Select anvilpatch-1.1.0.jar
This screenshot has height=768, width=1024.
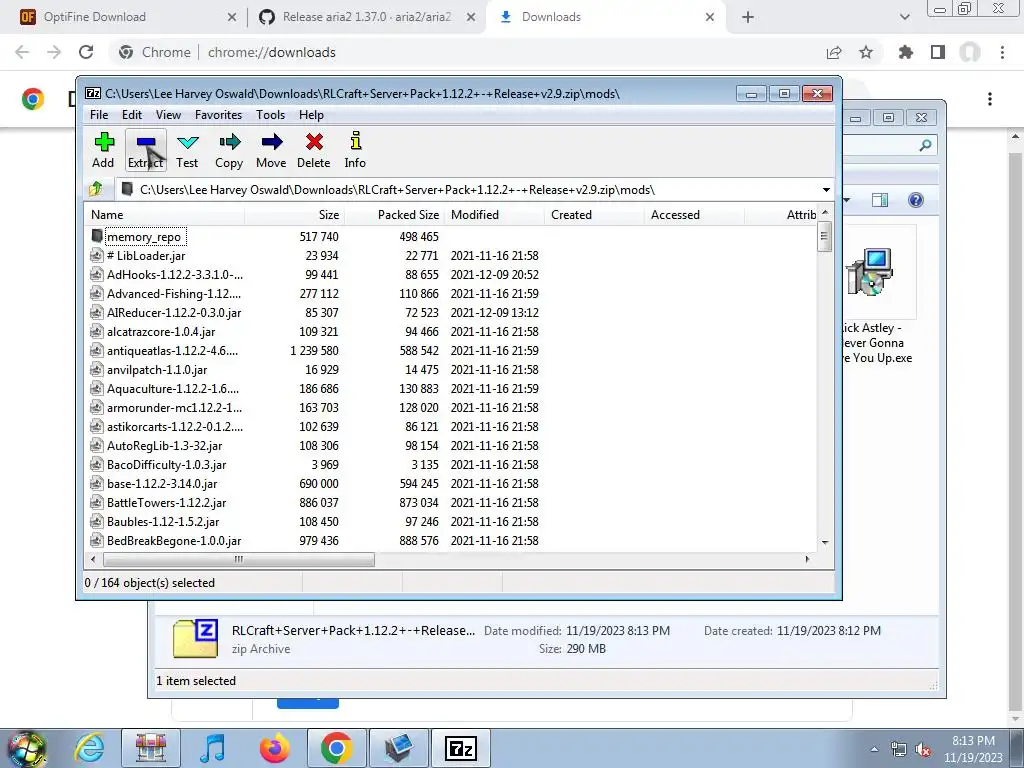tap(157, 370)
